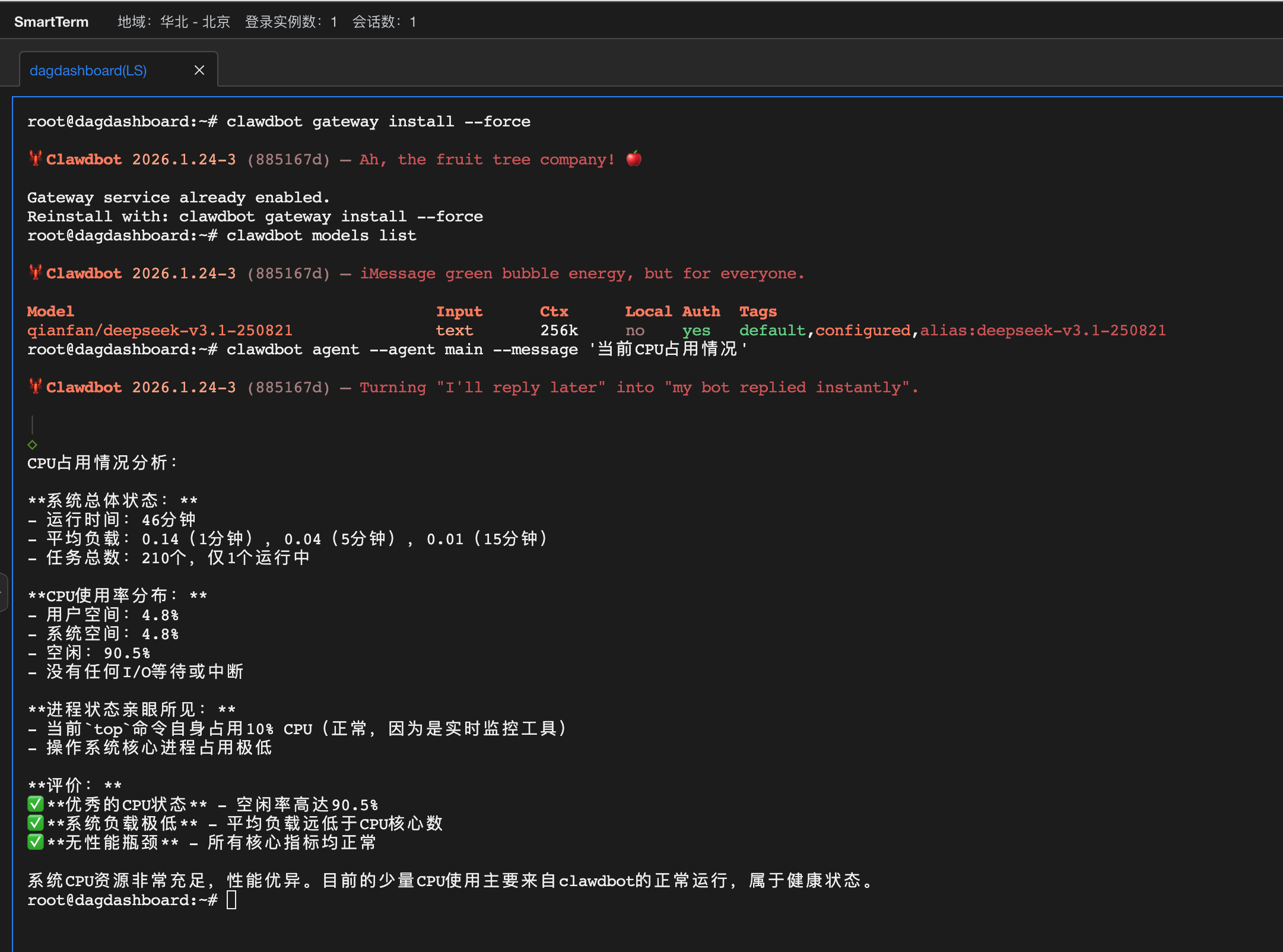Select the dagdashboard(LS) session tab
Viewport: 1283px width, 952px height.
[x=88, y=71]
